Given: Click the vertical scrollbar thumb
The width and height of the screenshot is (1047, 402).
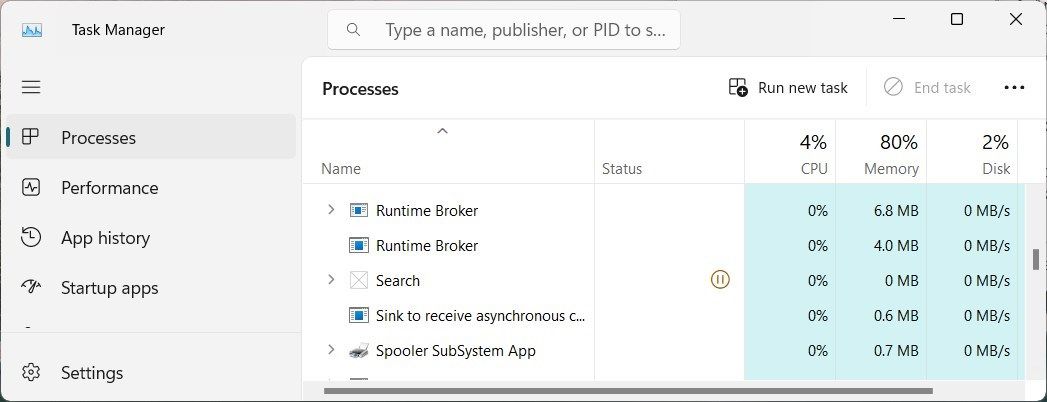Looking at the screenshot, I should click(x=1036, y=259).
